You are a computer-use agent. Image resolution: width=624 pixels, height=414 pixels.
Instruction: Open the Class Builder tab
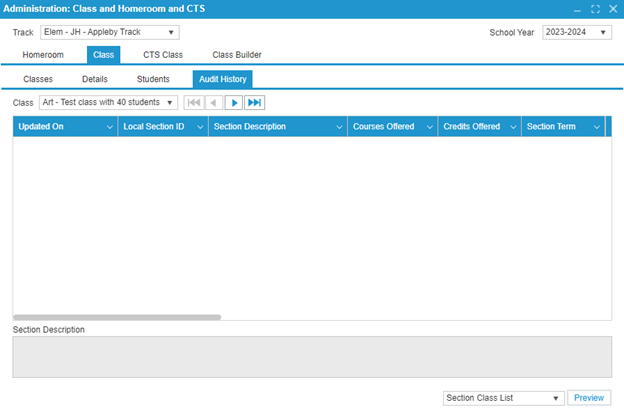point(237,55)
